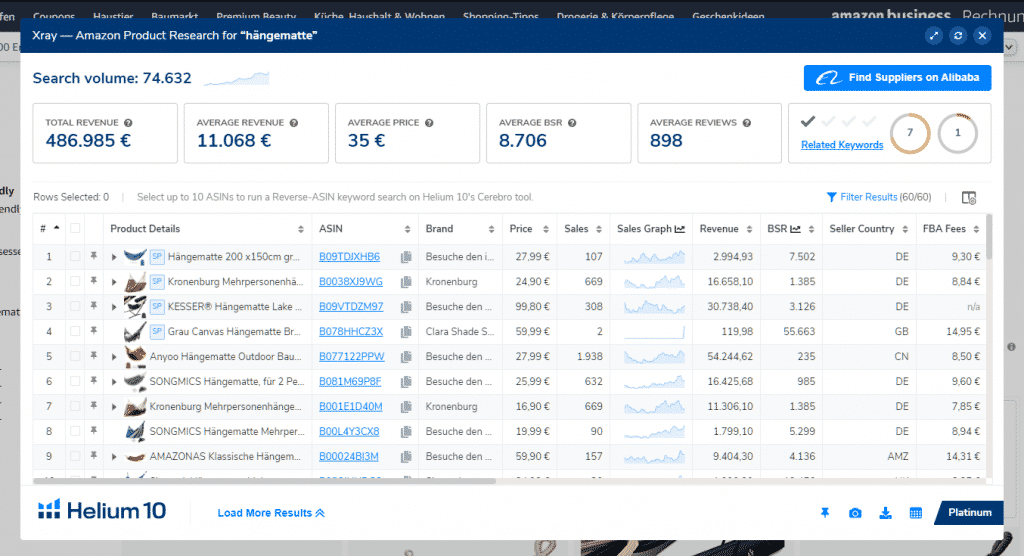This screenshot has width=1024, height=556.
Task: Open the Related Keywords link
Action: click(842, 145)
